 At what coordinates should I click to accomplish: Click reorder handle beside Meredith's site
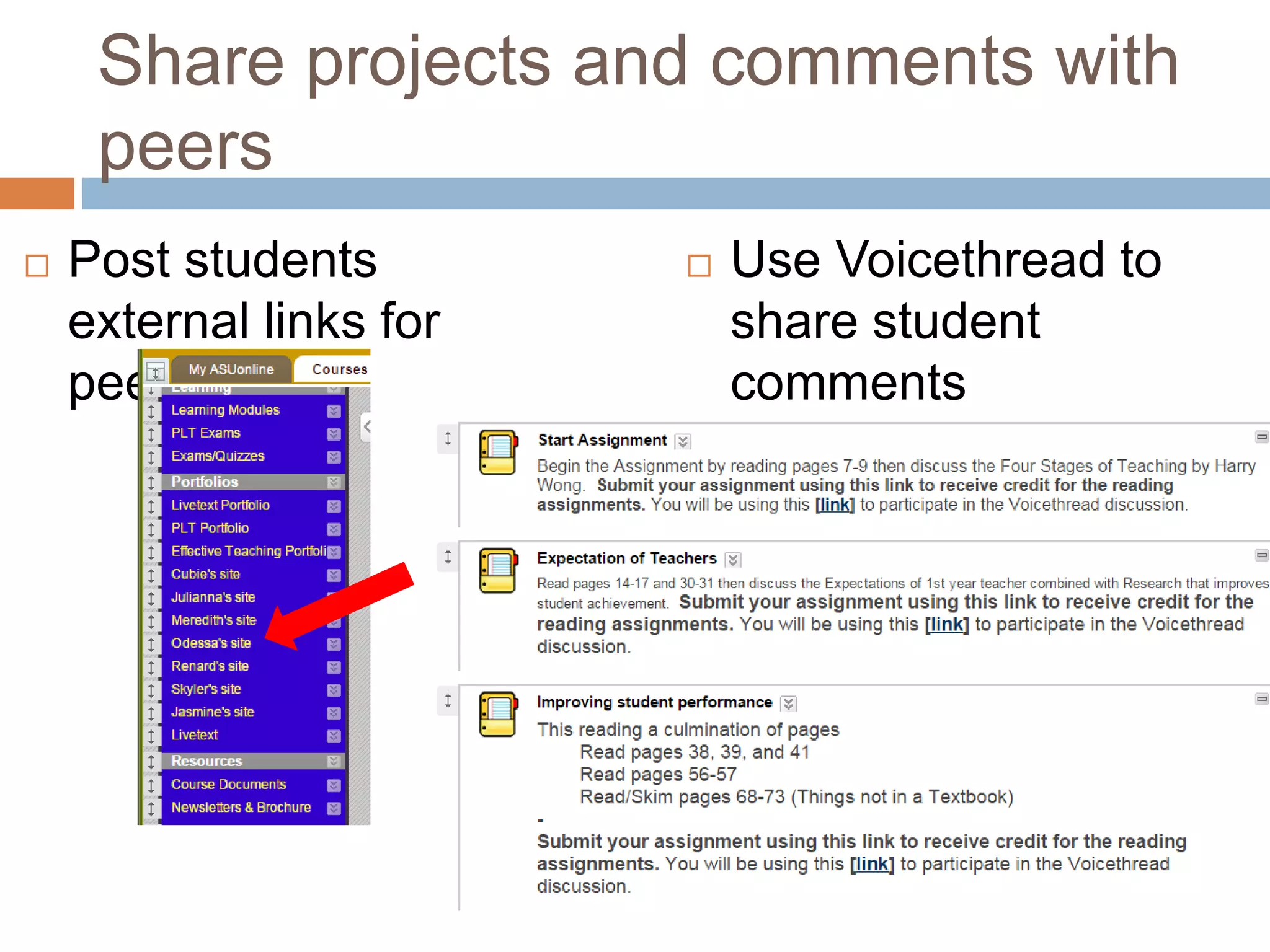[151, 621]
